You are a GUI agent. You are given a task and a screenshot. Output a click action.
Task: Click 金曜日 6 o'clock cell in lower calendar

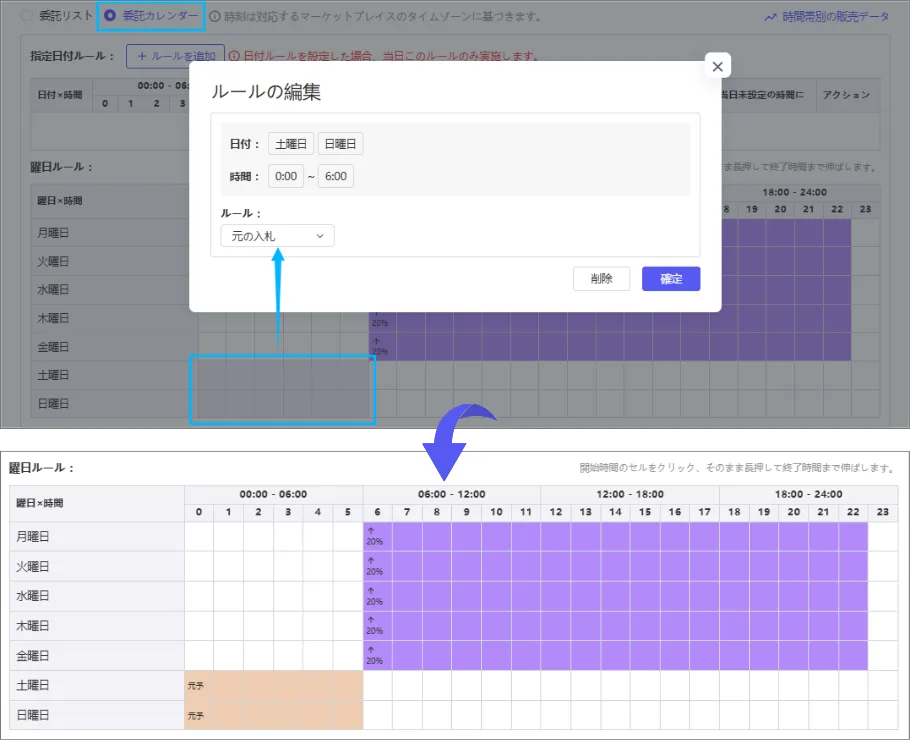click(378, 656)
